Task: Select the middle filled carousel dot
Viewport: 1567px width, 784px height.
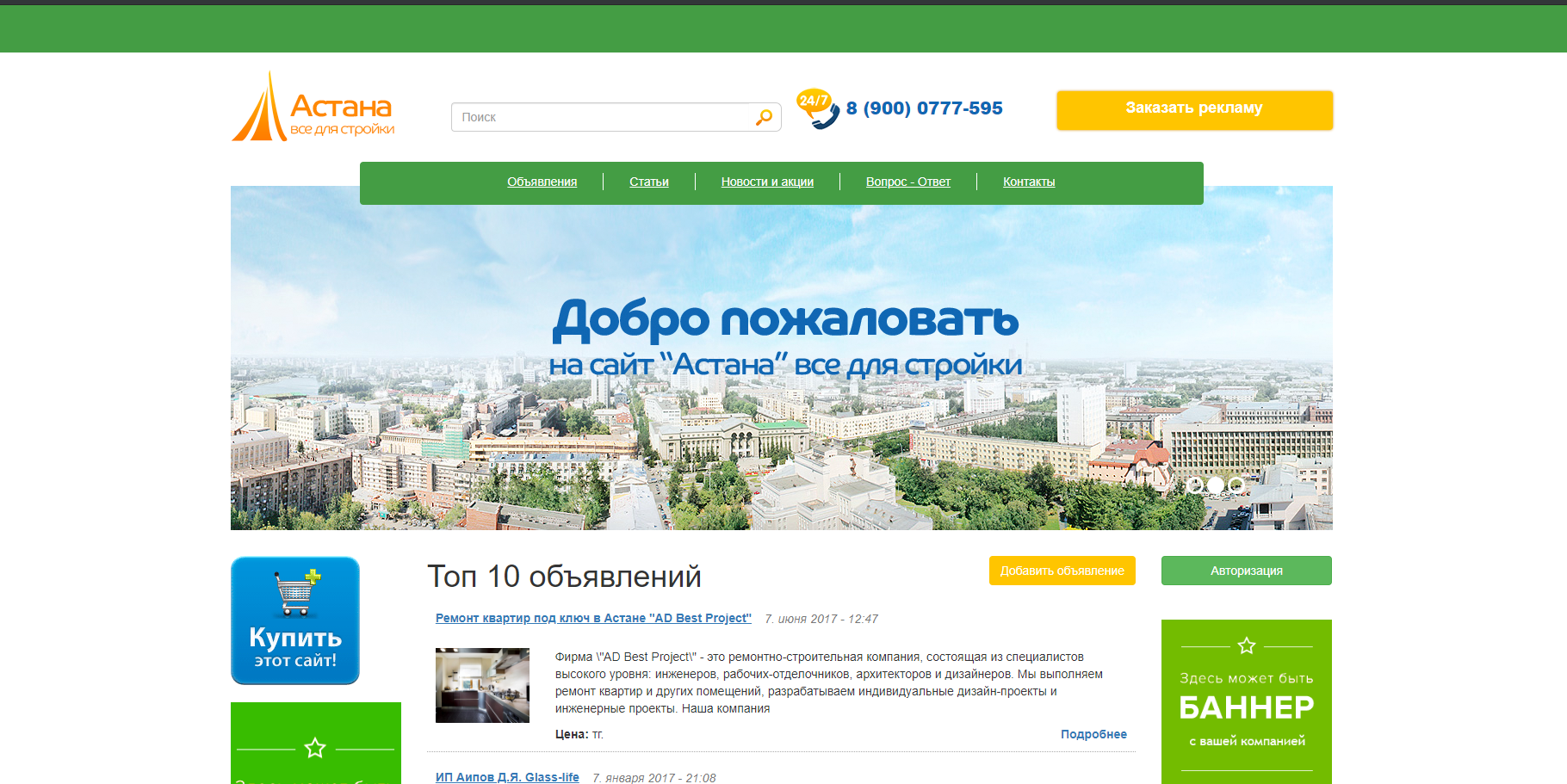Action: tap(1216, 485)
